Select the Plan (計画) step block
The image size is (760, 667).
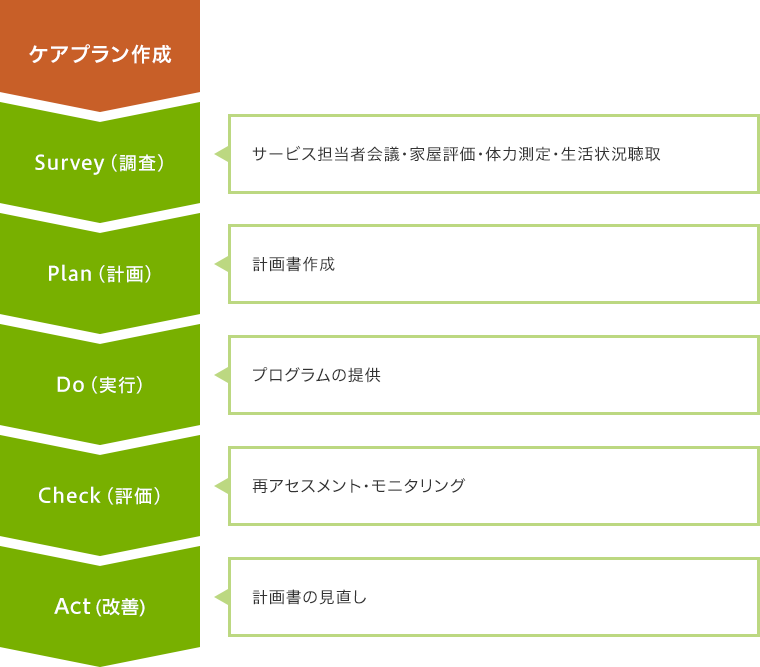pyautogui.click(x=100, y=273)
